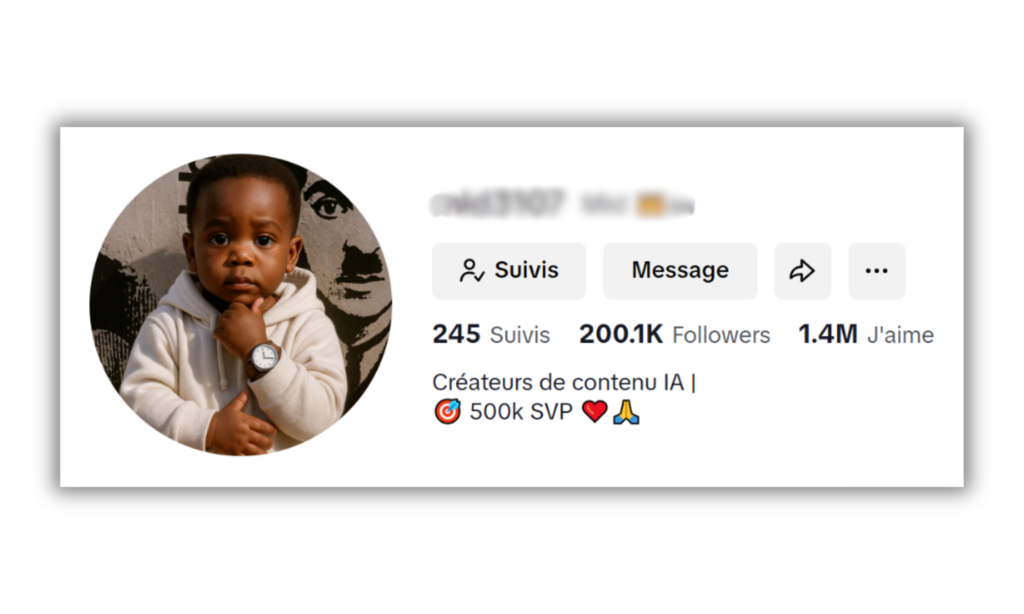Viewport: 1024px width, 614px height.
Task: Open chat with the Message button
Action: coord(680,270)
